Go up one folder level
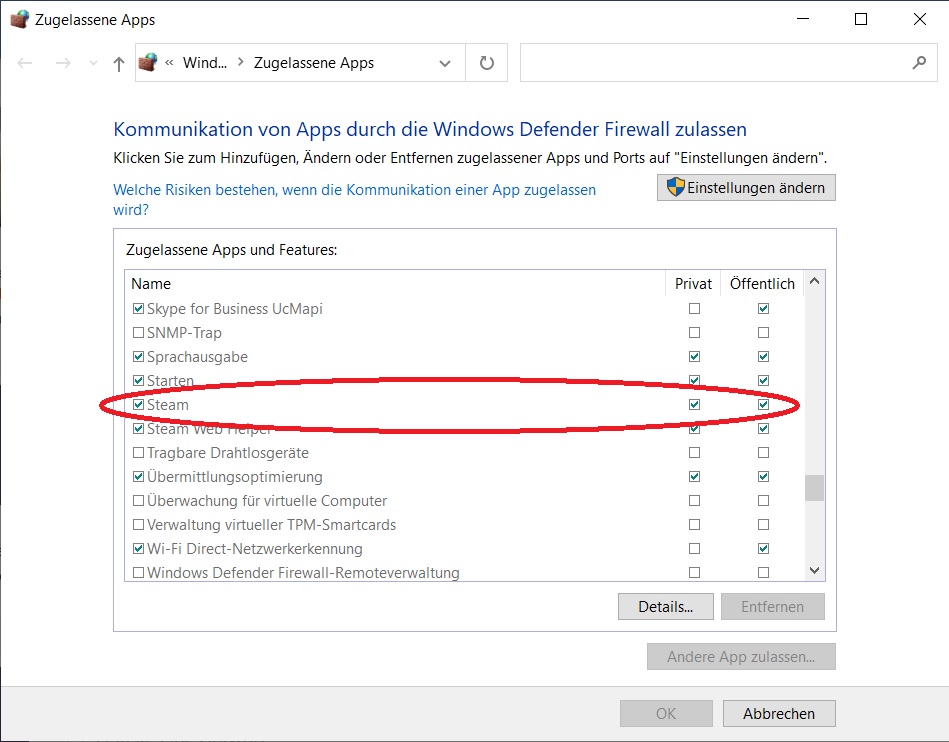The width and height of the screenshot is (949, 742). [x=119, y=63]
